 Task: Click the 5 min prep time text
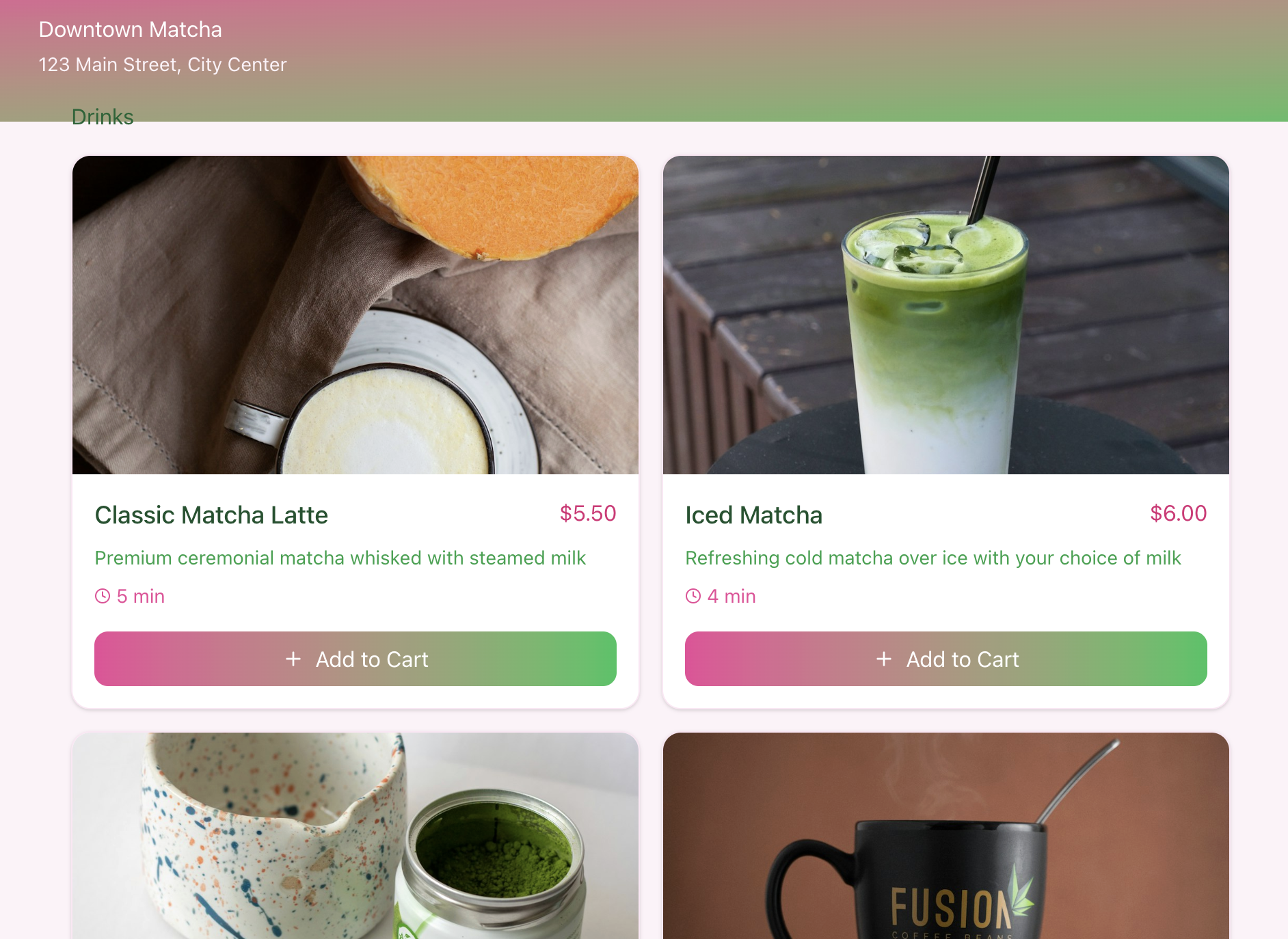pos(141,596)
